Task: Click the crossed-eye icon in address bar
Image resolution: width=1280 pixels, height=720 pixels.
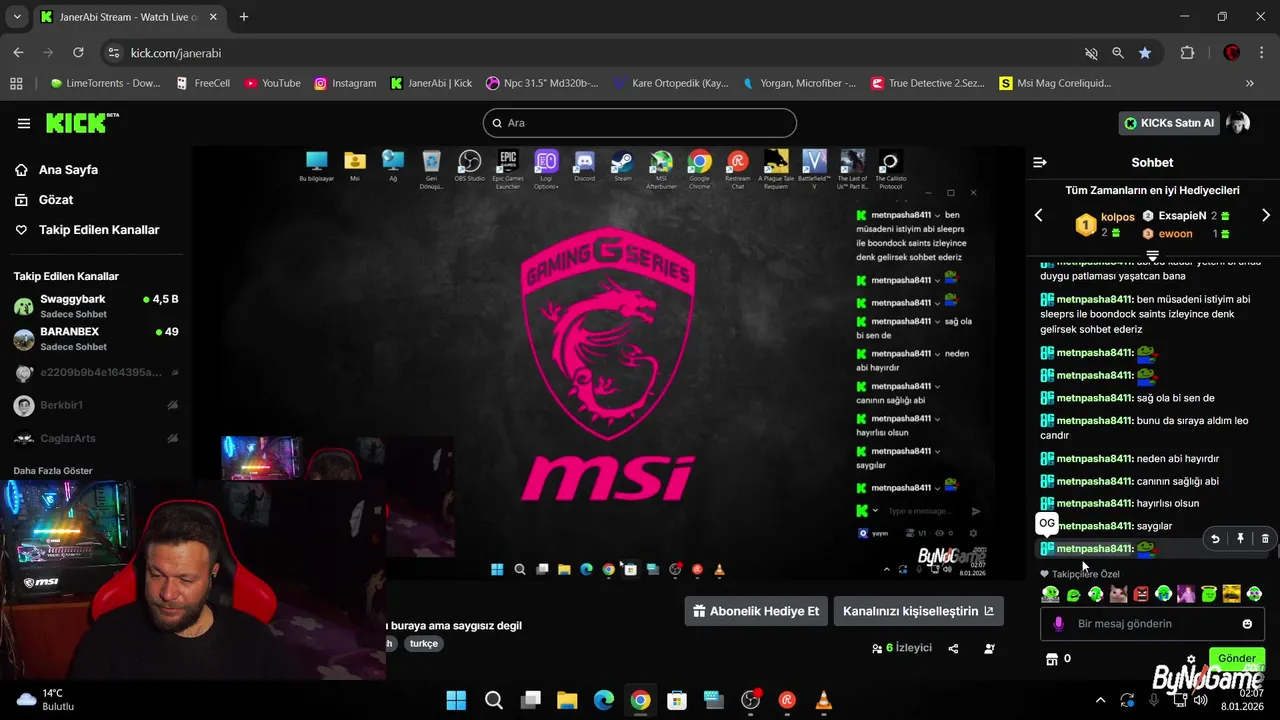Action: (x=1091, y=53)
